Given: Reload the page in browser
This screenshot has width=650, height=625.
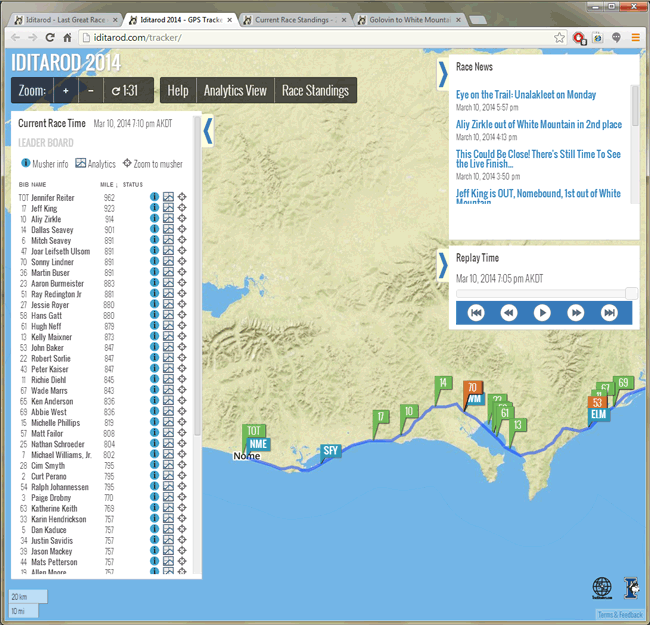Looking at the screenshot, I should (x=50, y=38).
